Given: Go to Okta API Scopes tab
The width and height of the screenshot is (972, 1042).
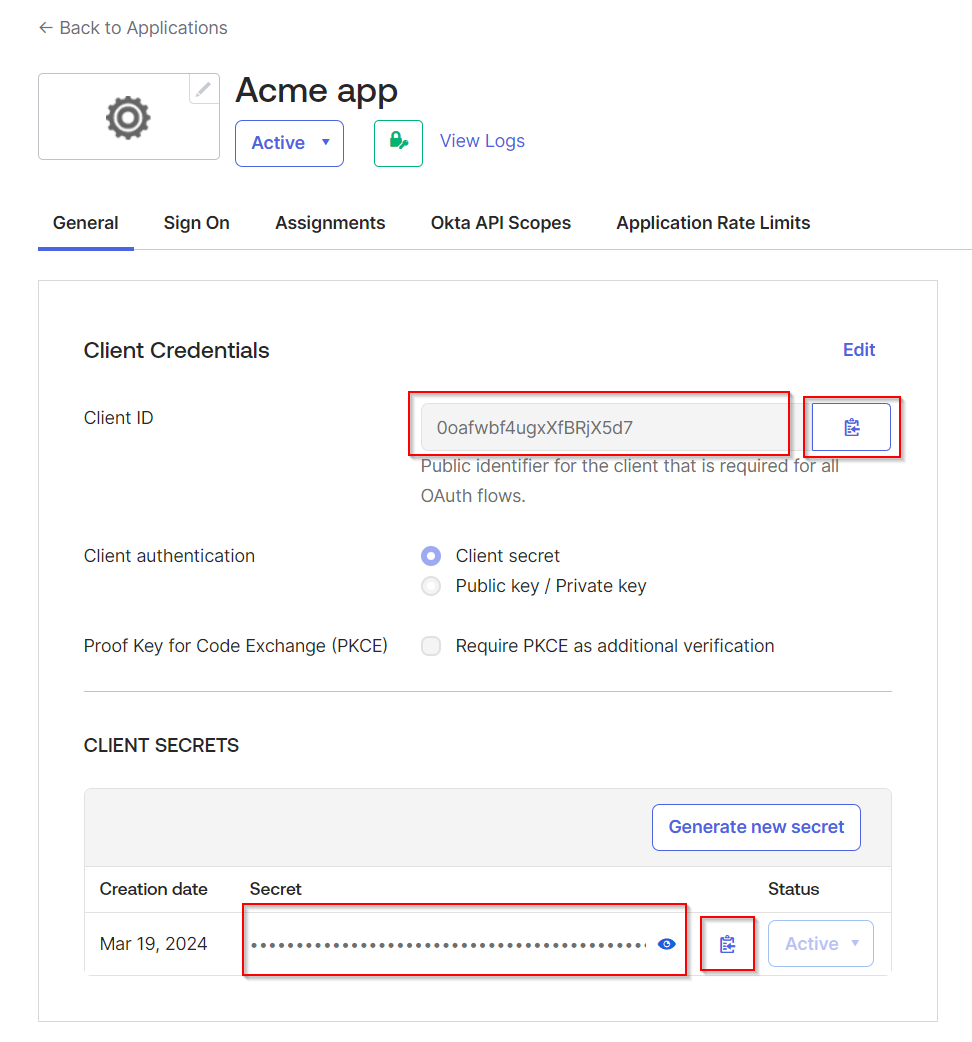Looking at the screenshot, I should point(501,223).
